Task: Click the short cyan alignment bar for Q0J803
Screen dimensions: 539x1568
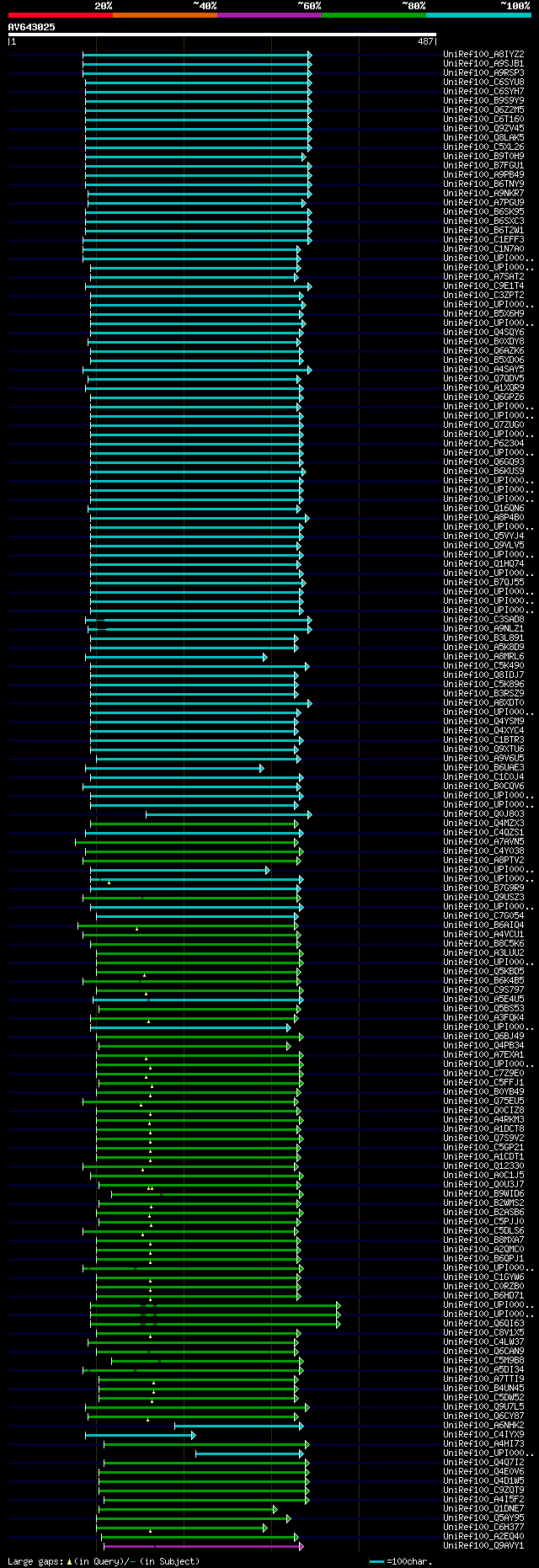Action: click(228, 814)
